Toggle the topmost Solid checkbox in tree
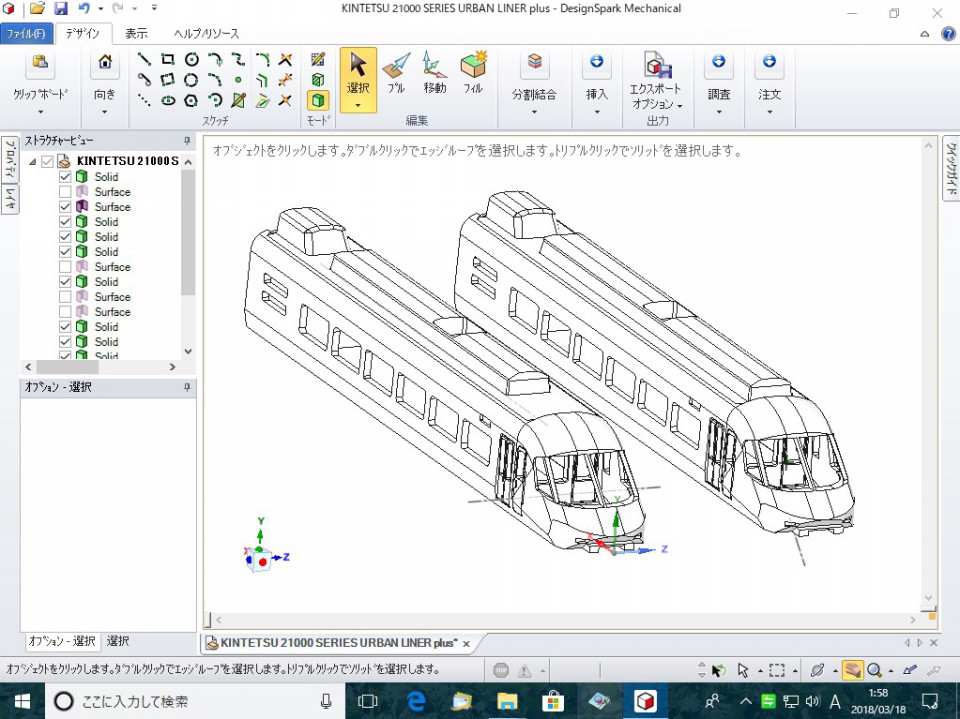Image resolution: width=960 pixels, height=719 pixels. [65, 177]
